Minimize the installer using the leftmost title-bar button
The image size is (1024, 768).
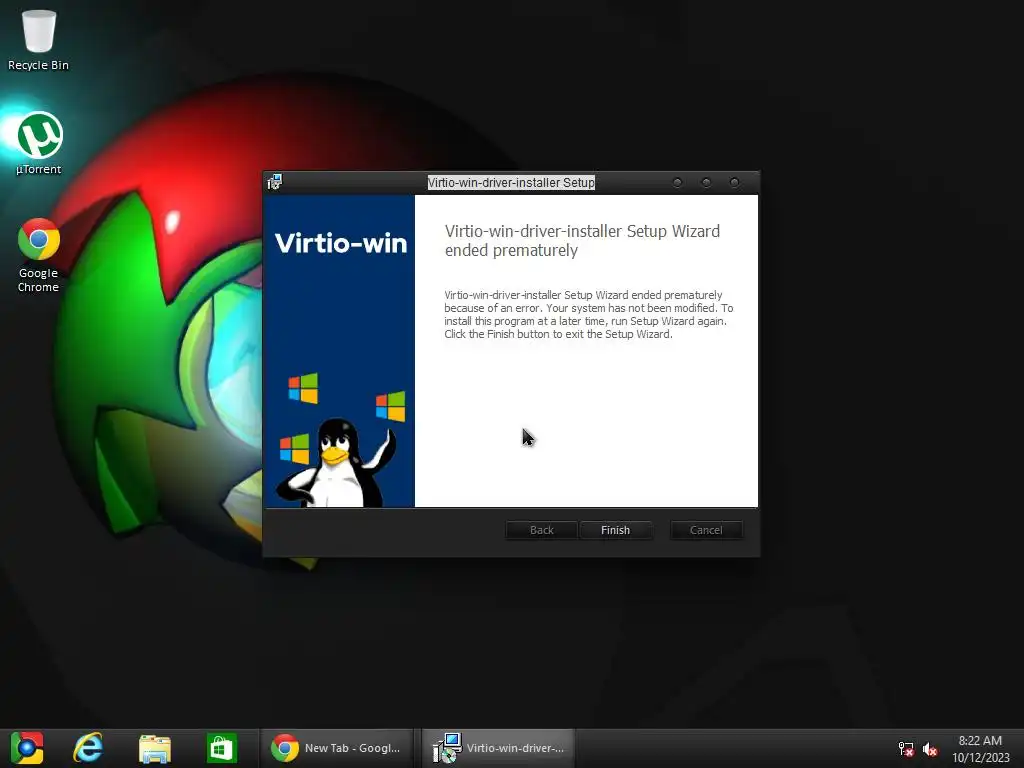(x=677, y=182)
